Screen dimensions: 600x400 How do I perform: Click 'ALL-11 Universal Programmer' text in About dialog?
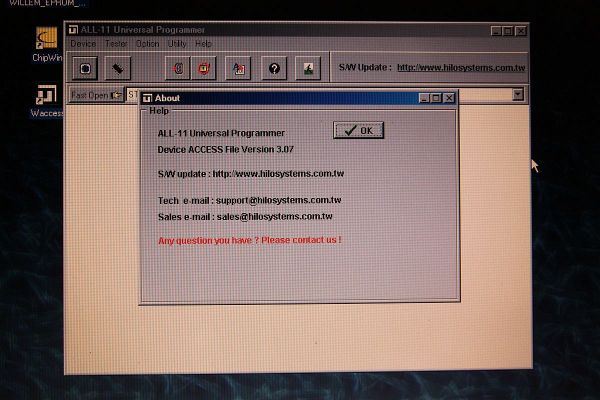pos(221,133)
